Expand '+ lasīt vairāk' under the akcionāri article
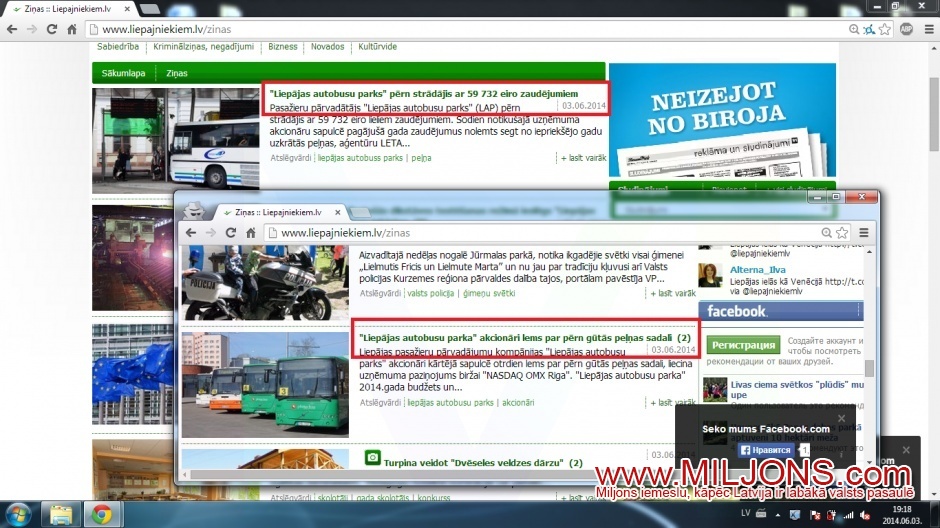940x528 pixels. (671, 403)
